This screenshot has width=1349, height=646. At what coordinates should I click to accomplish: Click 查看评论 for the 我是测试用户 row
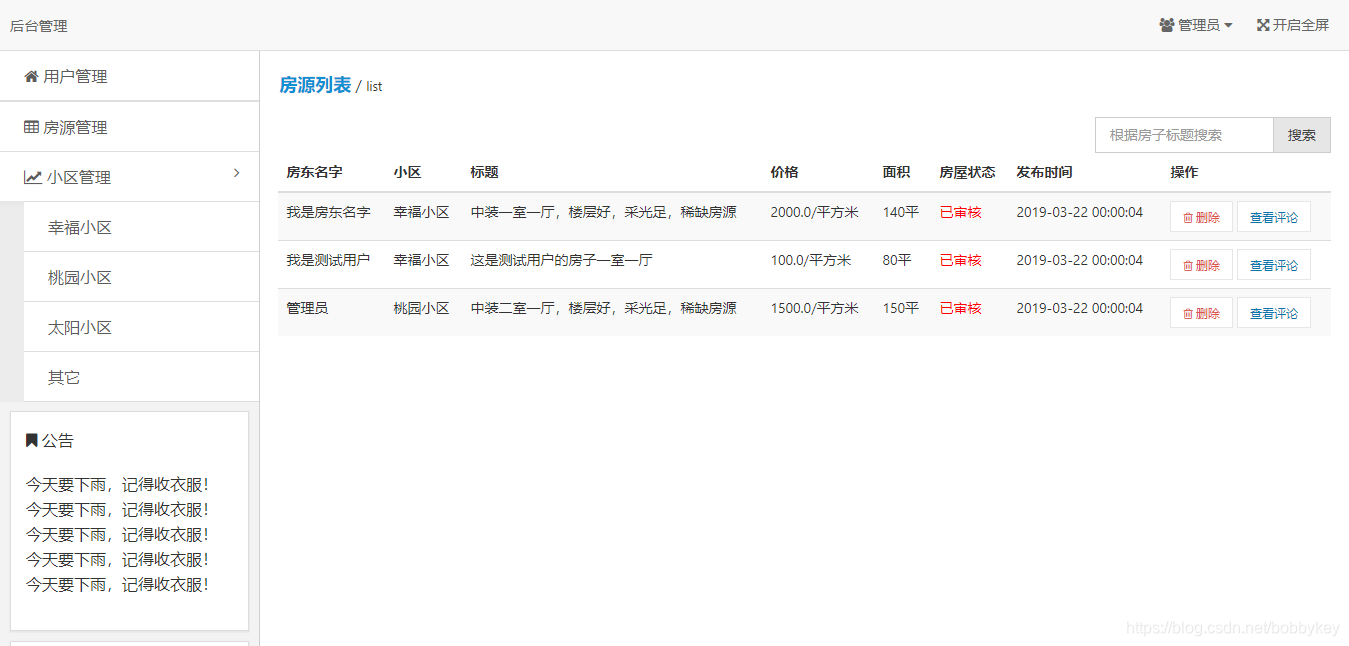coord(1274,265)
